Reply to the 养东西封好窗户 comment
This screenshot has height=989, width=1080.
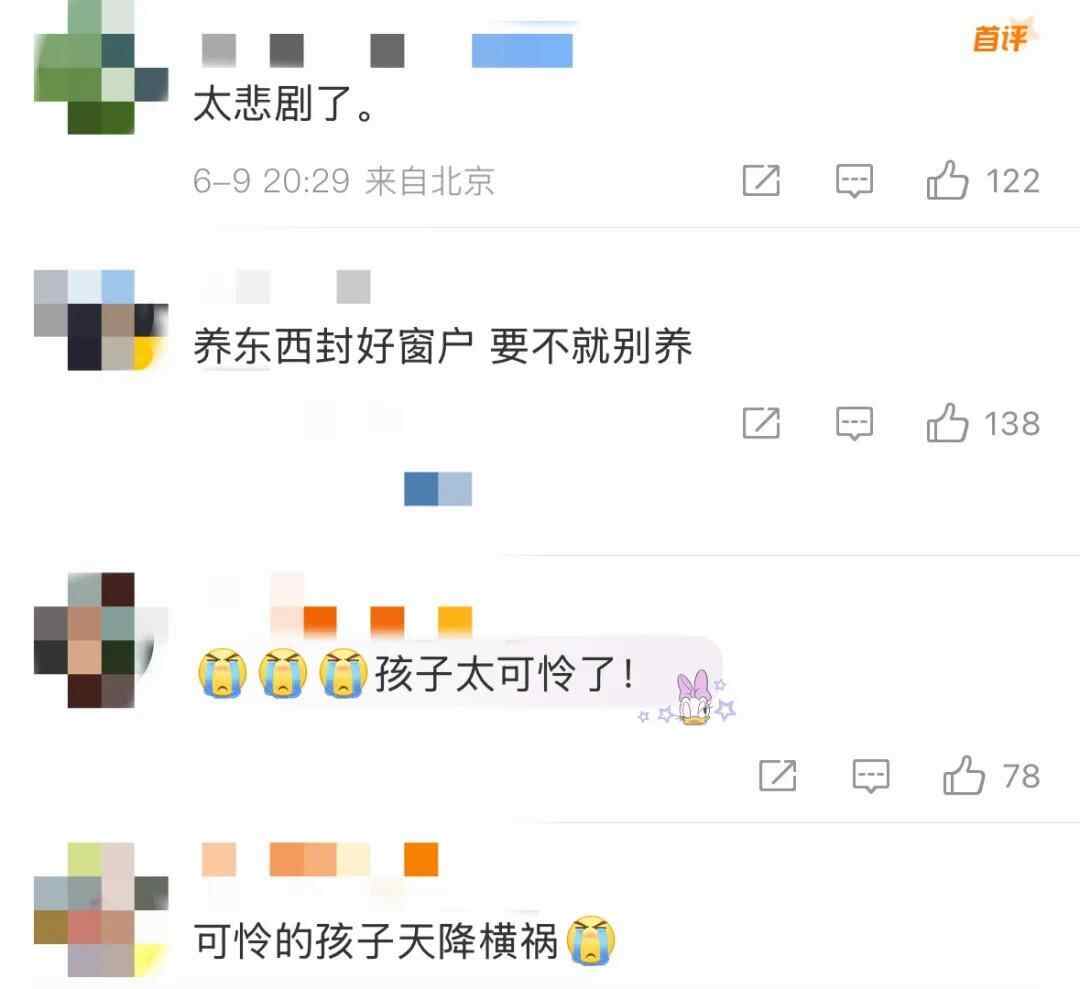coord(854,423)
